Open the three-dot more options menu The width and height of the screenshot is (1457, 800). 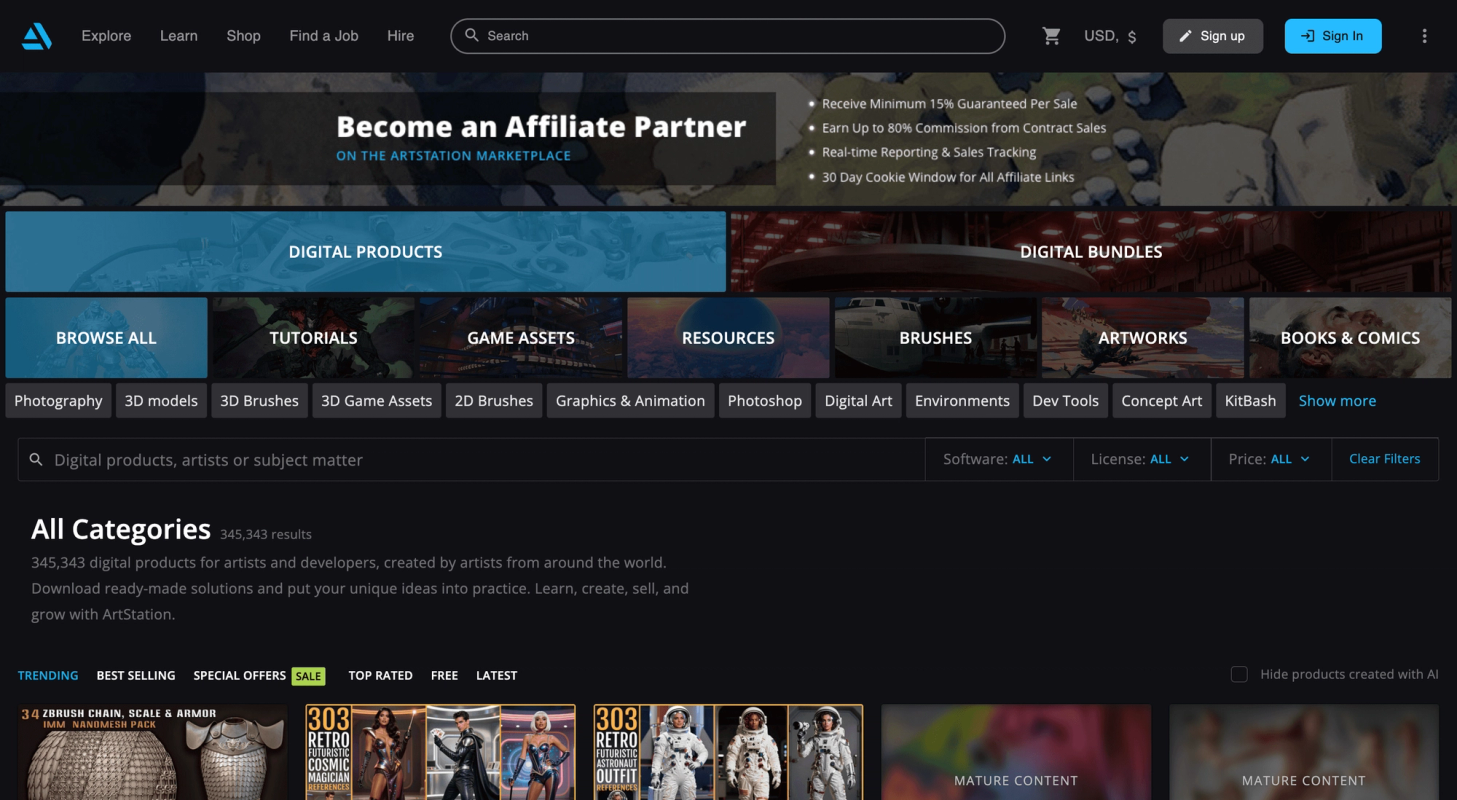coord(1424,36)
